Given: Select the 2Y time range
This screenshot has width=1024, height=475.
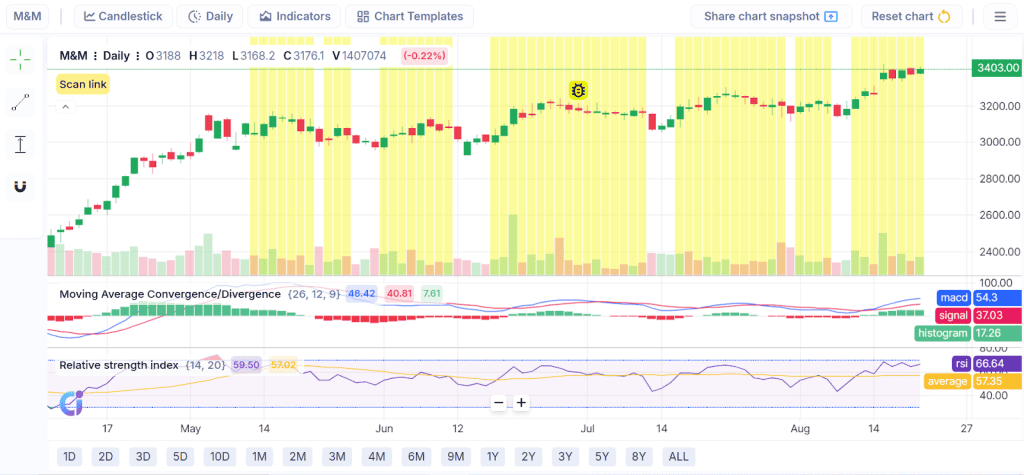Looking at the screenshot, I should (528, 456).
